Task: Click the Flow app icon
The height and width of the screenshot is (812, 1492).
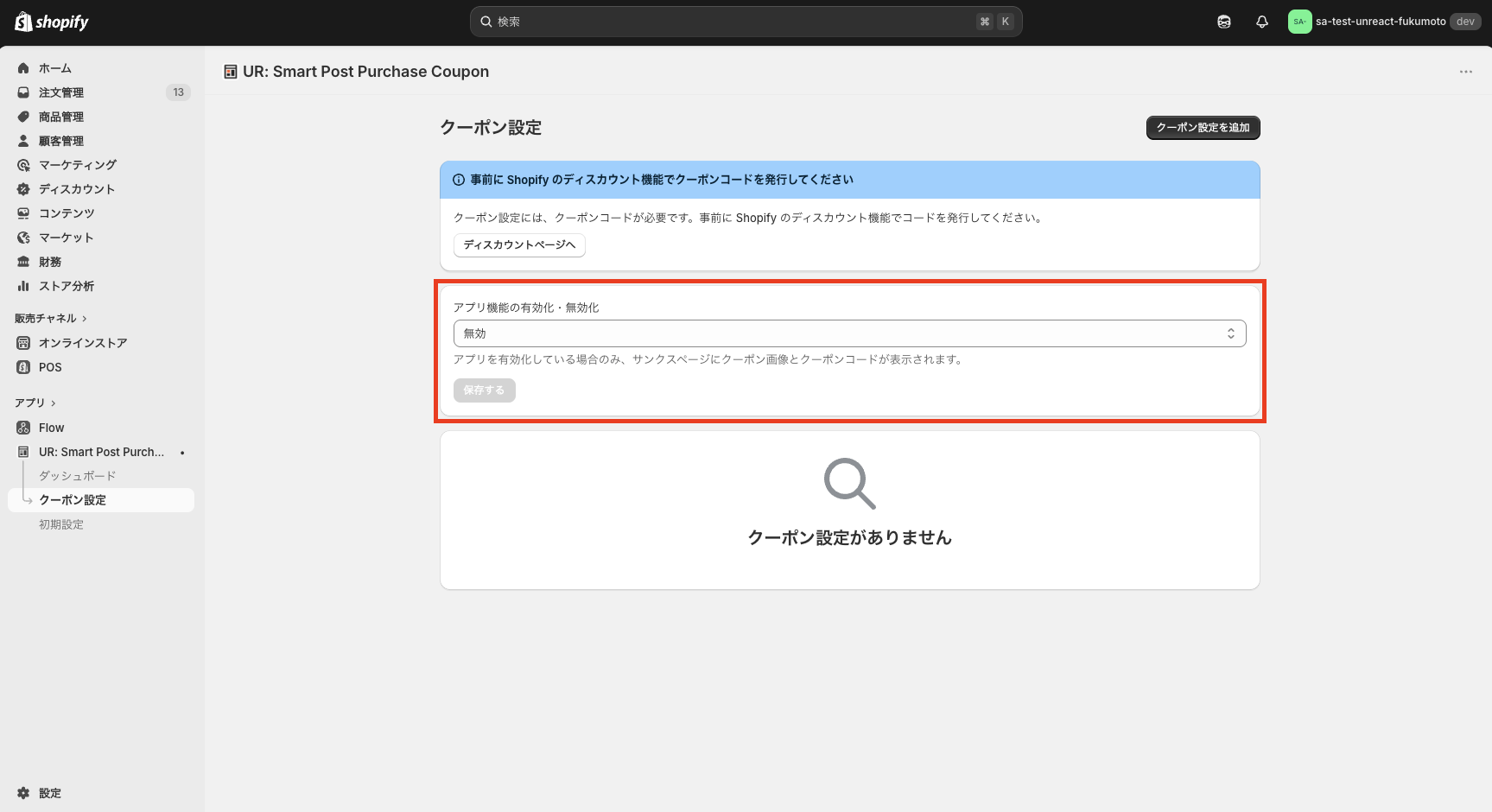Action: coord(23,428)
